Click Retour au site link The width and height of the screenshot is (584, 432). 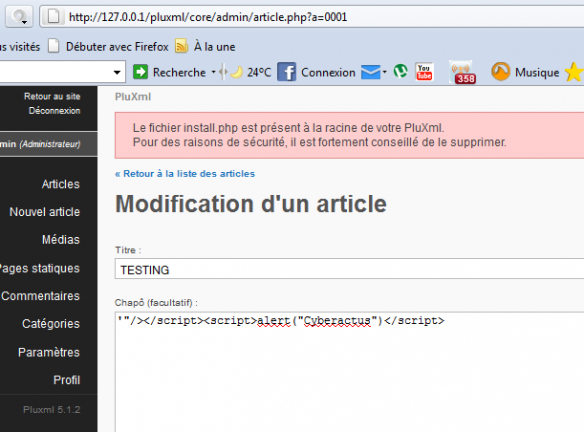click(52, 96)
